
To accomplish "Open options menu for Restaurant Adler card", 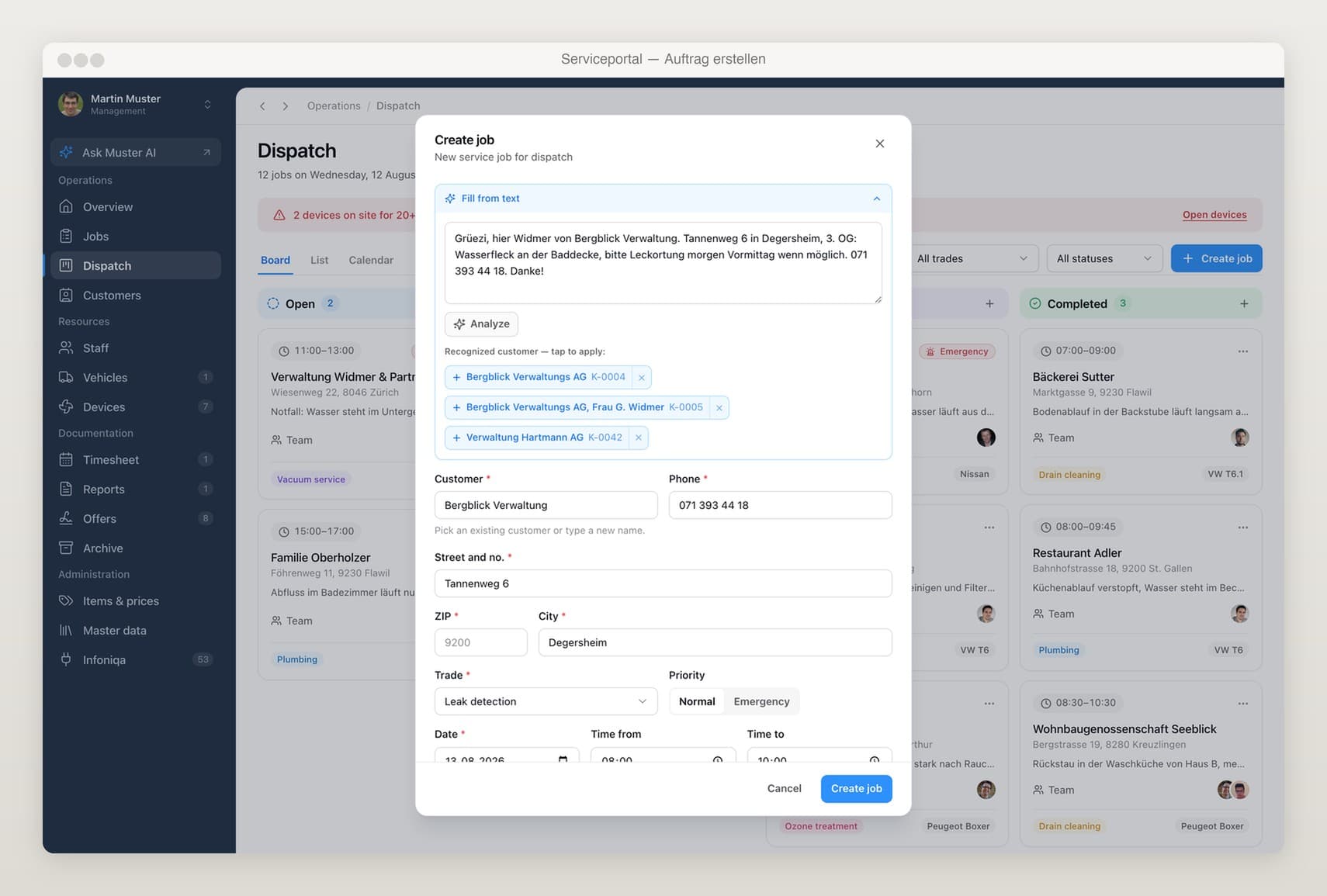I will [1243, 528].
